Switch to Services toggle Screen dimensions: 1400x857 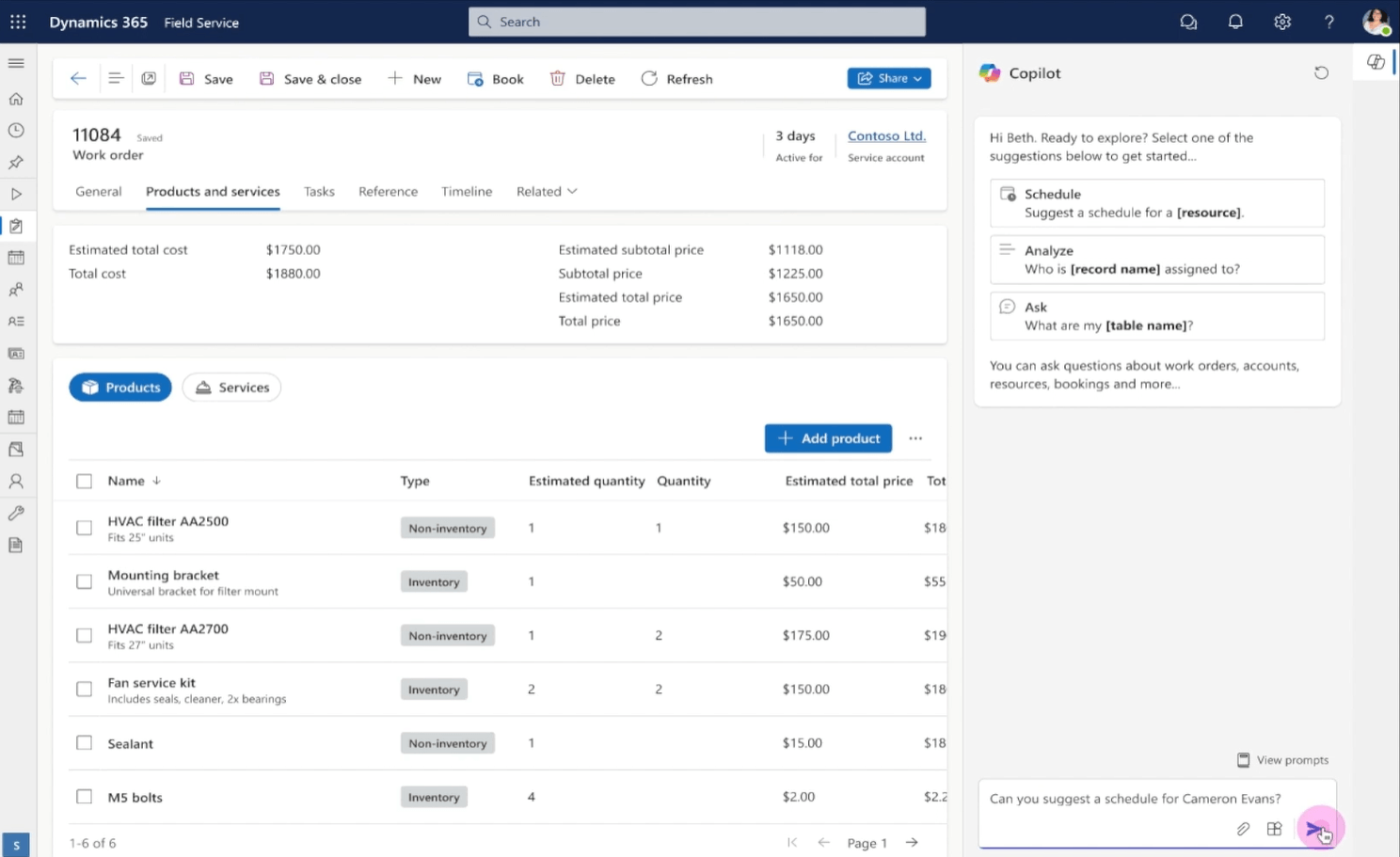[x=231, y=388]
